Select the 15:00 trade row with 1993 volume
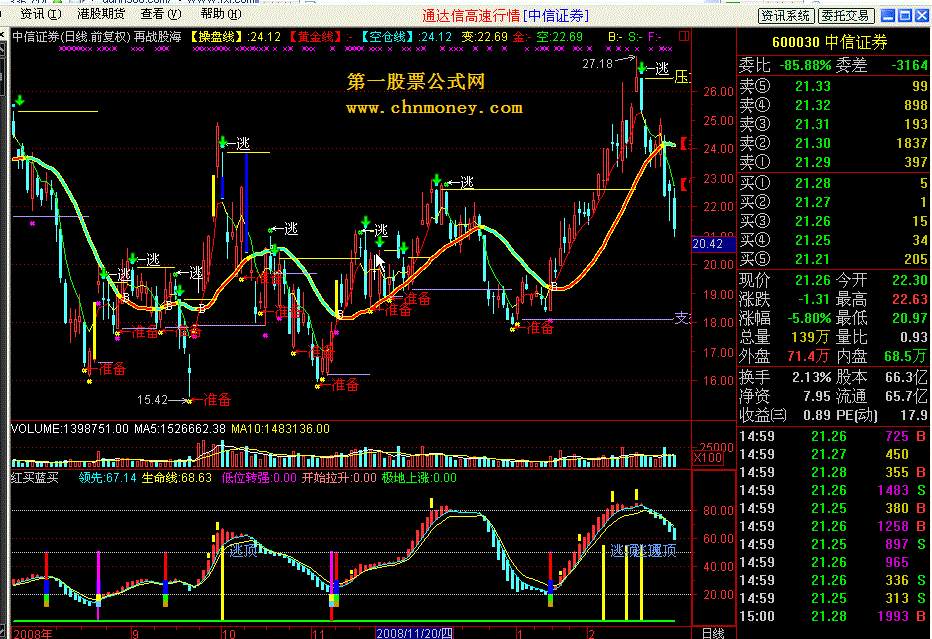932x639 pixels. pos(833,616)
